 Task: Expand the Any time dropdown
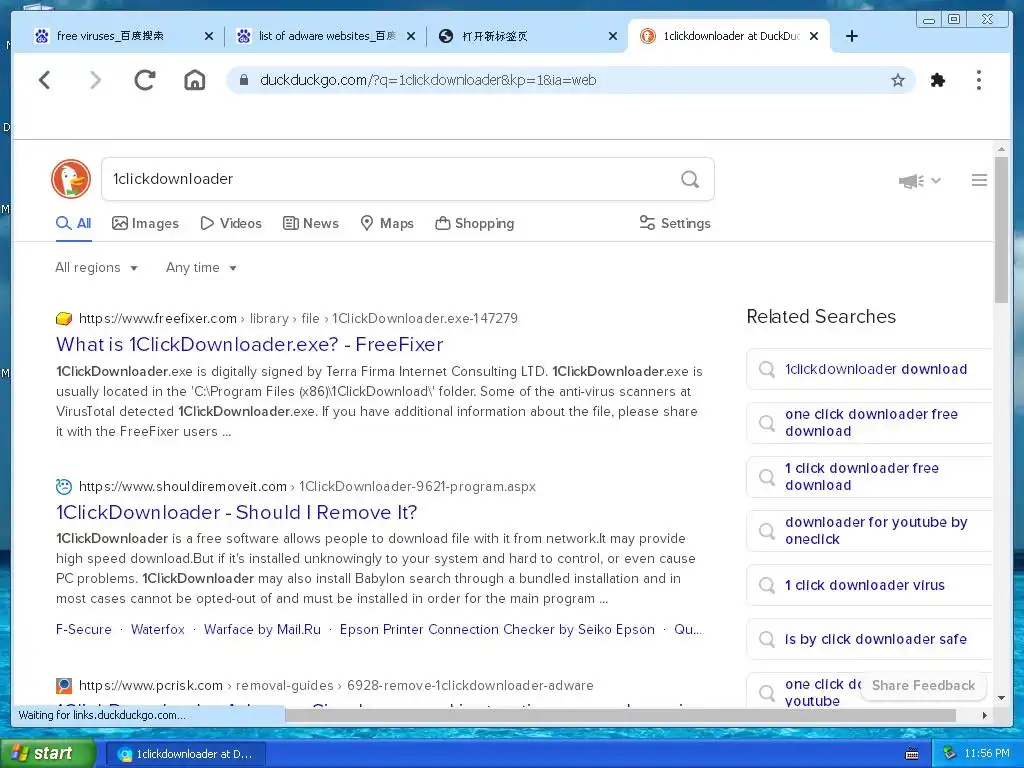pos(201,268)
